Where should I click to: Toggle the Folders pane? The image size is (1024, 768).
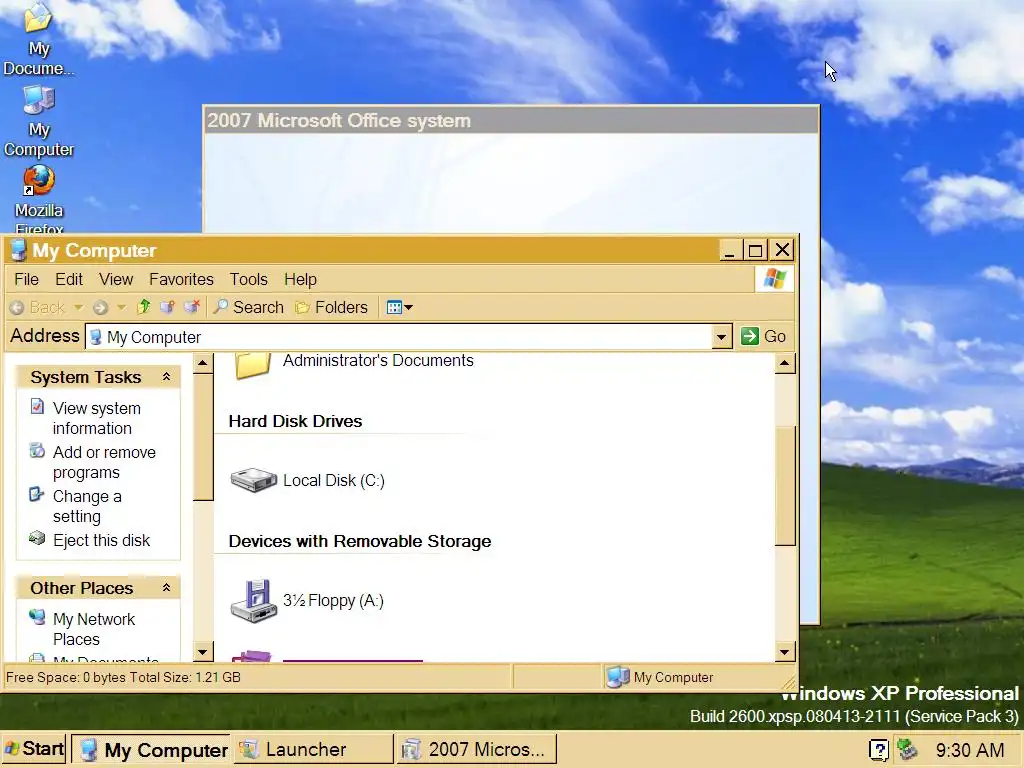point(332,308)
